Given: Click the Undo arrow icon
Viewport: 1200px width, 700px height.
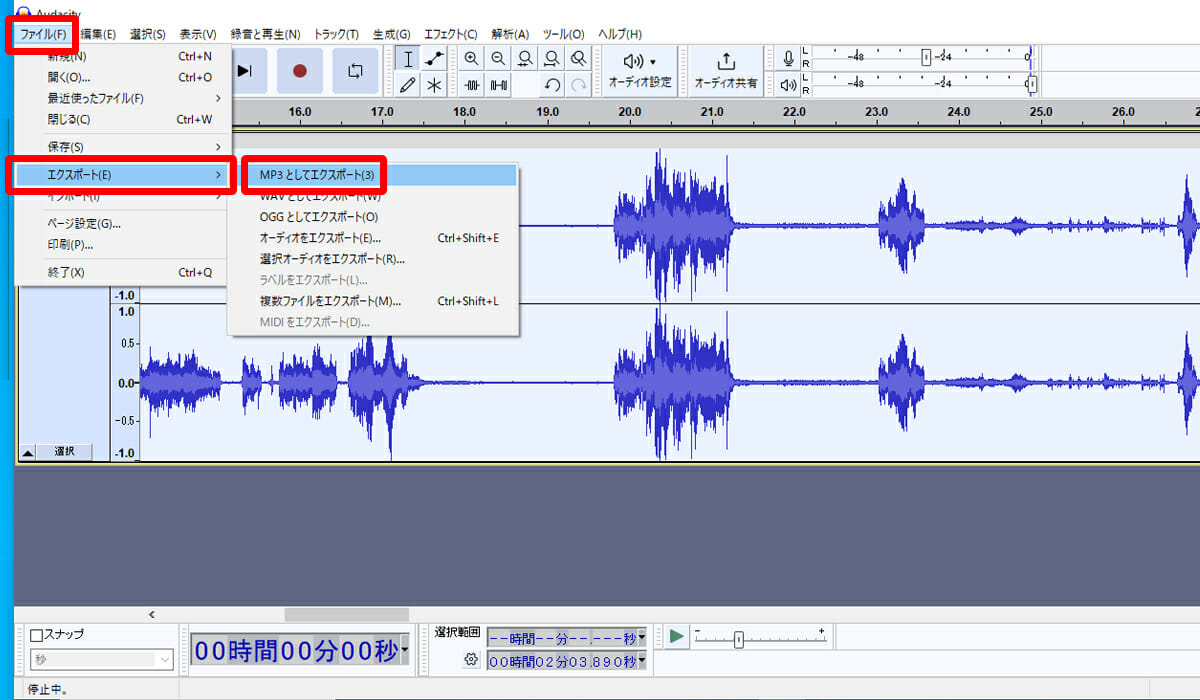Looking at the screenshot, I should (x=552, y=85).
